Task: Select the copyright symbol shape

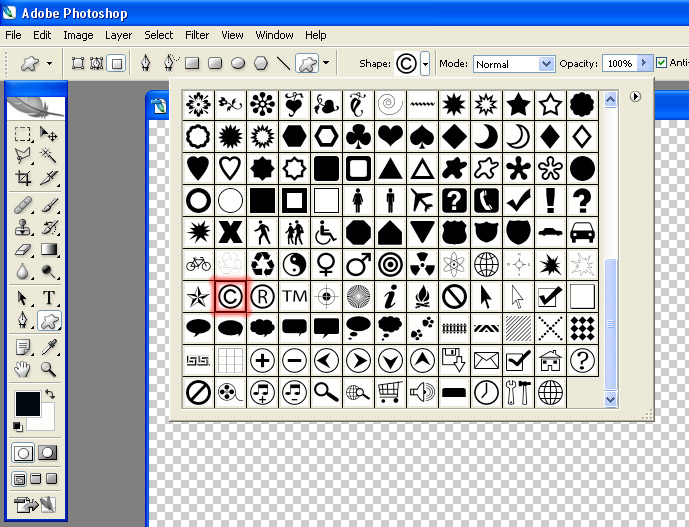Action: 231,296
